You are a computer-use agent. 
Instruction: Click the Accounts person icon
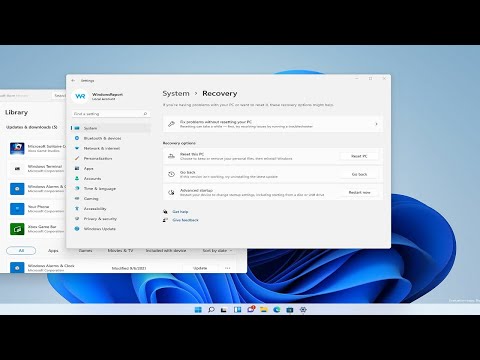click(77, 178)
